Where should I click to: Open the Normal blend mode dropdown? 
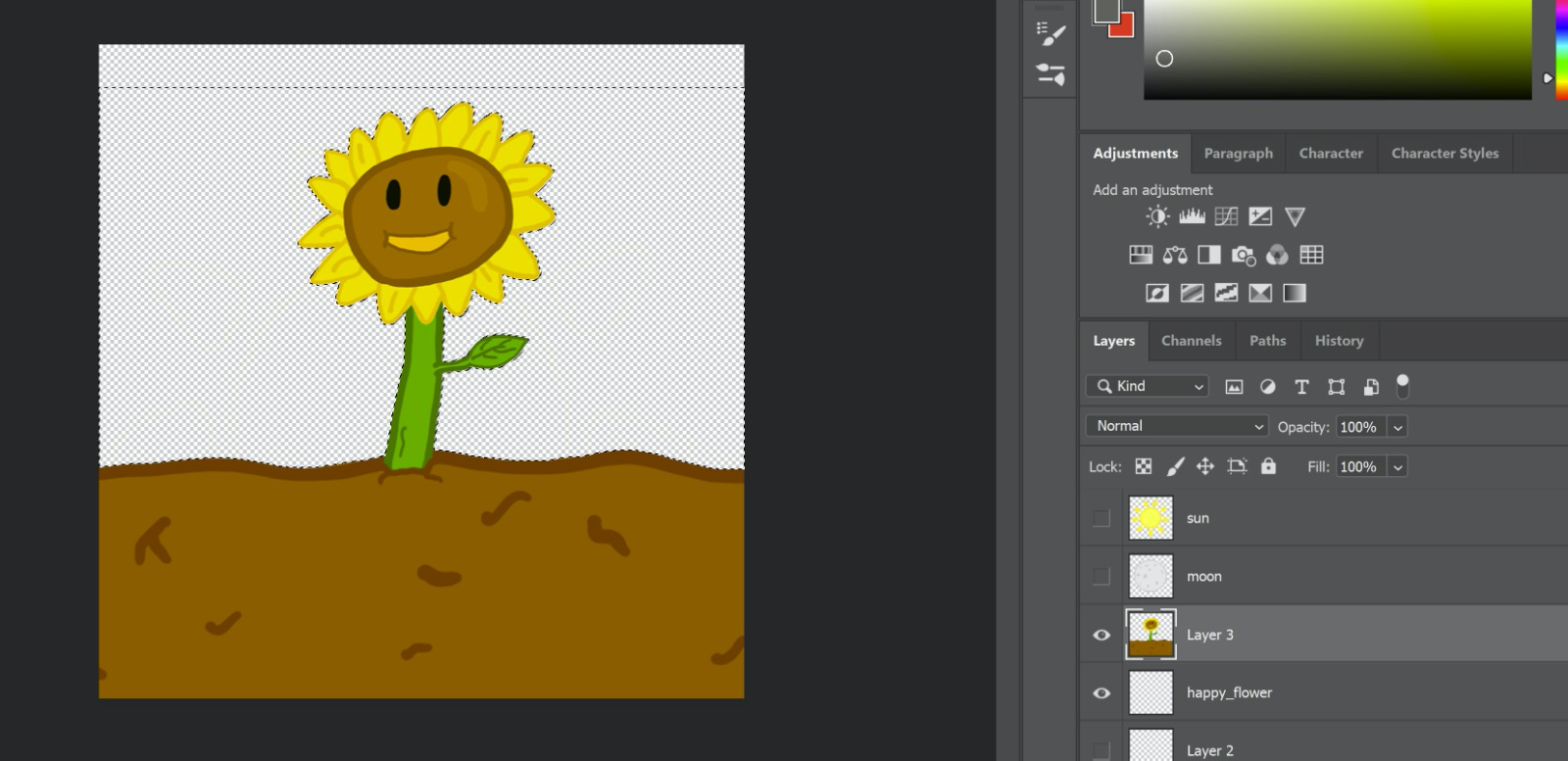pos(1177,426)
